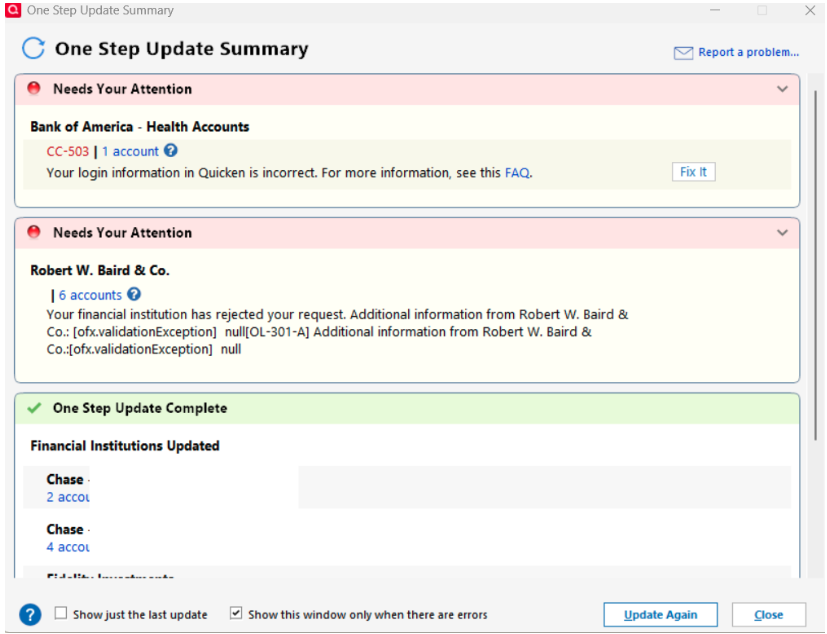Image resolution: width=827 pixels, height=634 pixels.
Task: Click help icon next to 6 accounts
Action: coord(134,294)
